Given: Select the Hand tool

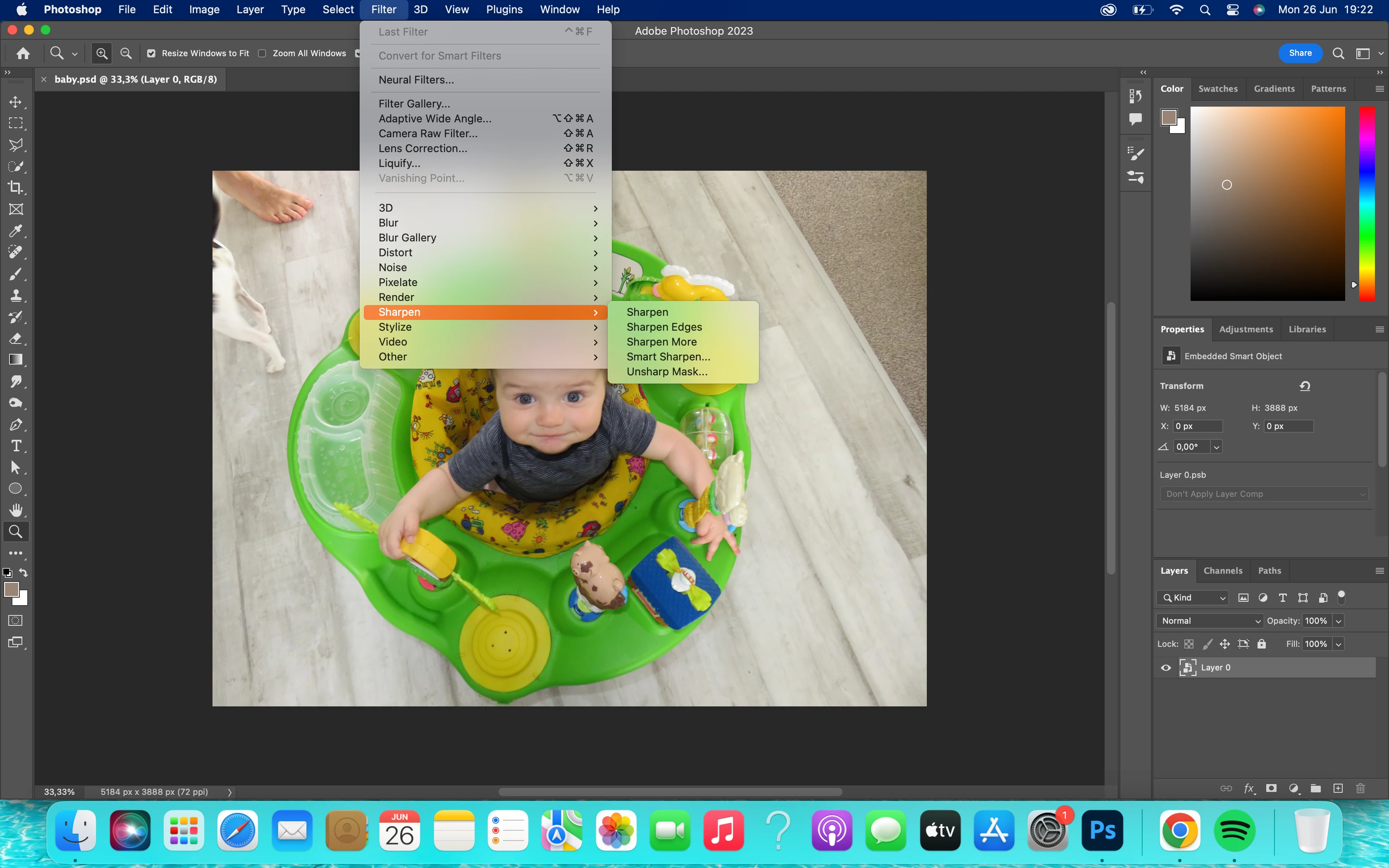Looking at the screenshot, I should [15, 510].
